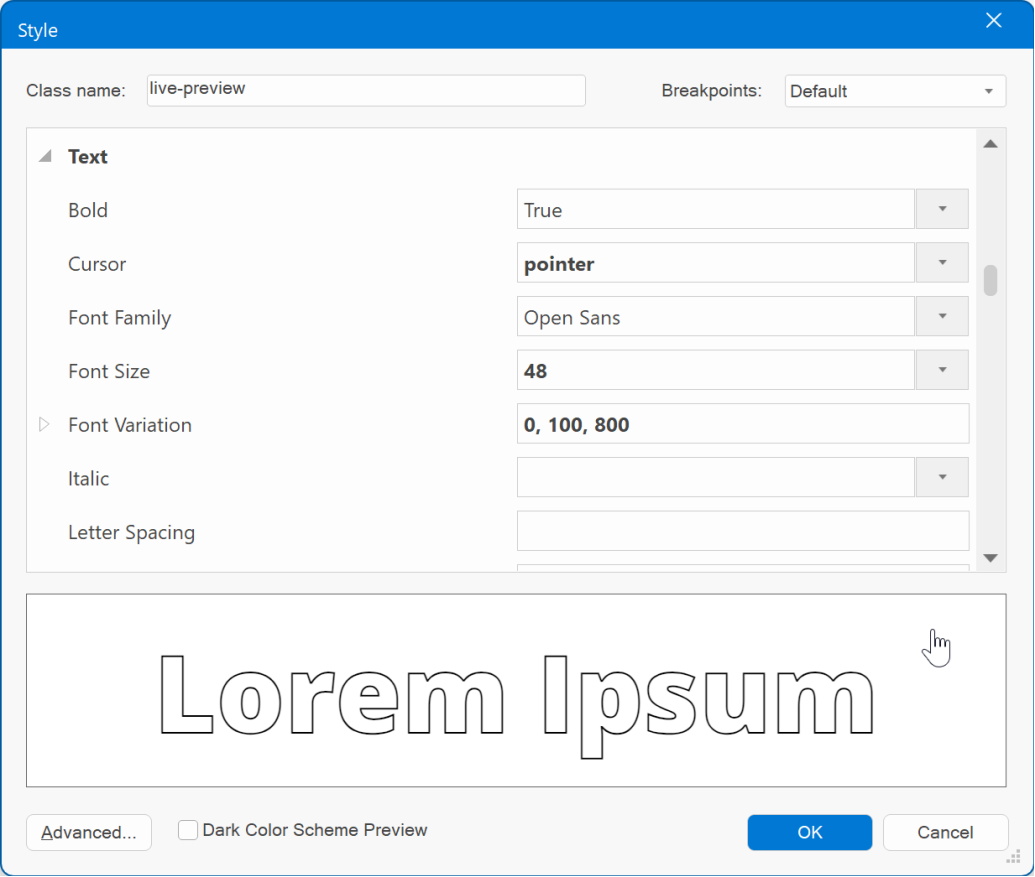Open the Italic dropdown arrow

coord(942,478)
